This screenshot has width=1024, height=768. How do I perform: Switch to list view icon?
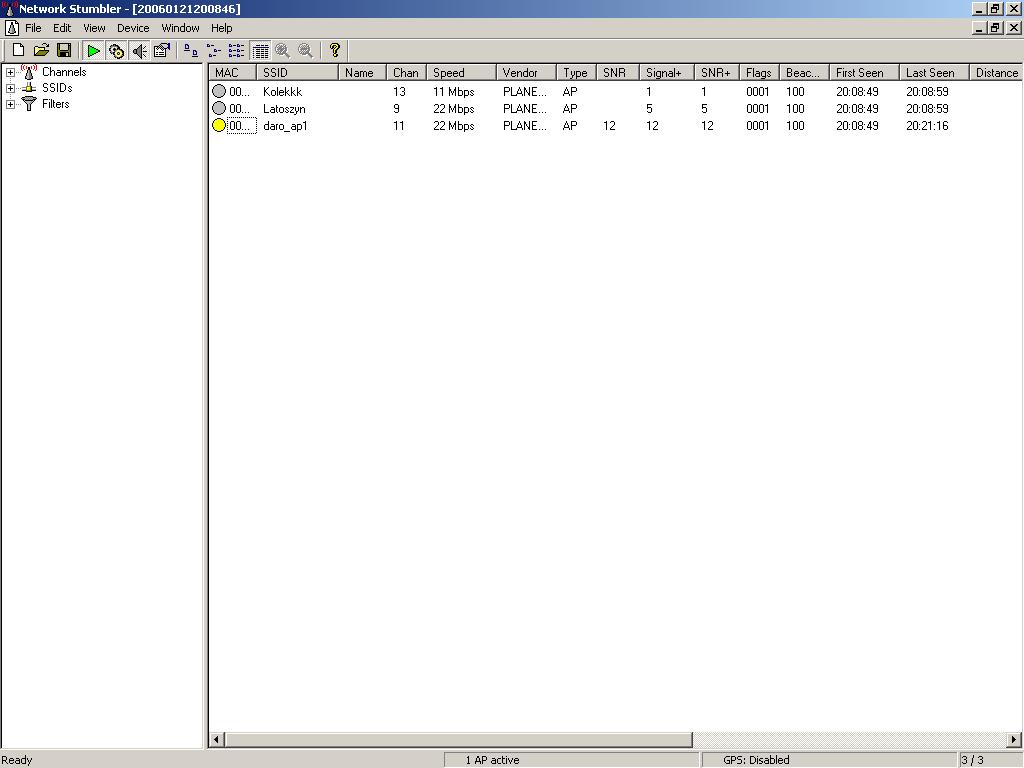click(236, 50)
